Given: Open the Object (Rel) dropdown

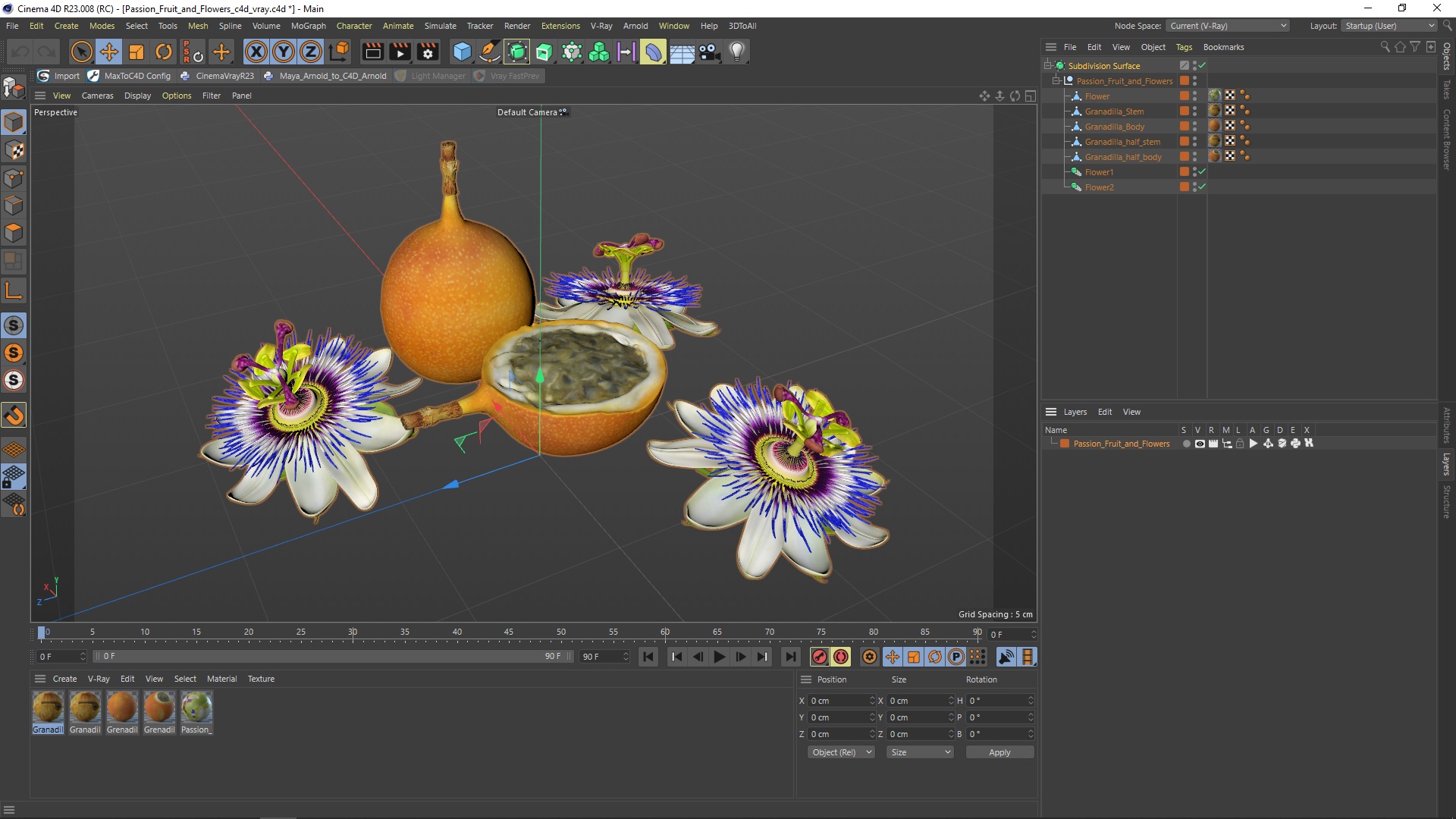Looking at the screenshot, I should pyautogui.click(x=841, y=752).
